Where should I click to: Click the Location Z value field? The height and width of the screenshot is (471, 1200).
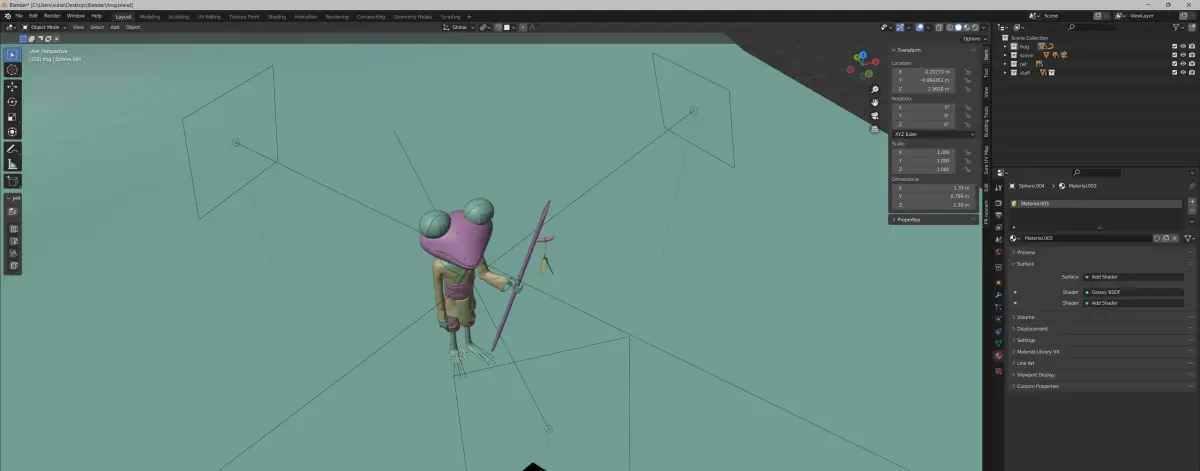tap(924, 88)
